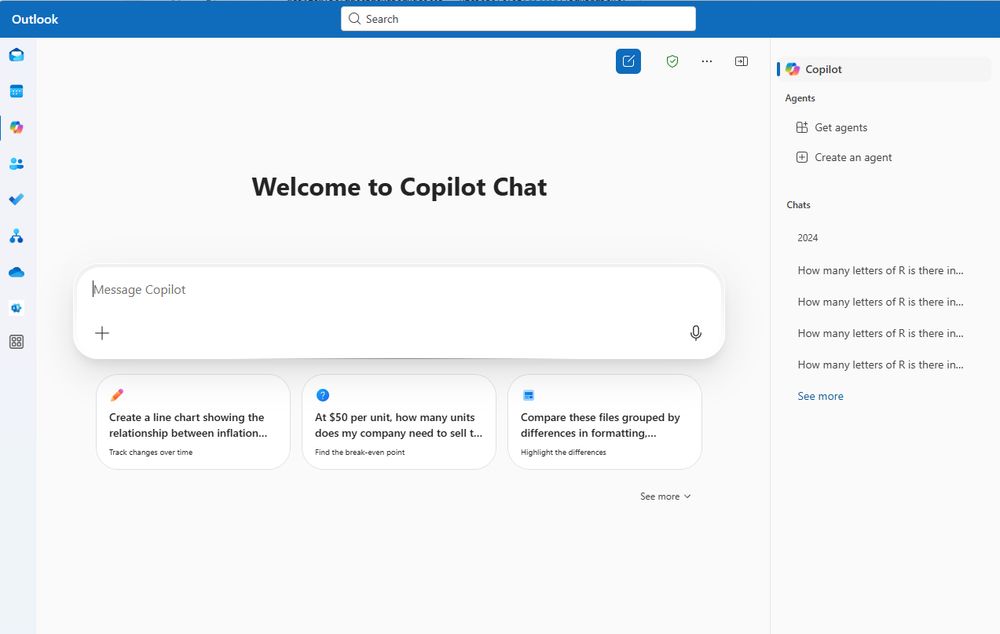
Task: Click Create an agent
Action: tap(844, 158)
